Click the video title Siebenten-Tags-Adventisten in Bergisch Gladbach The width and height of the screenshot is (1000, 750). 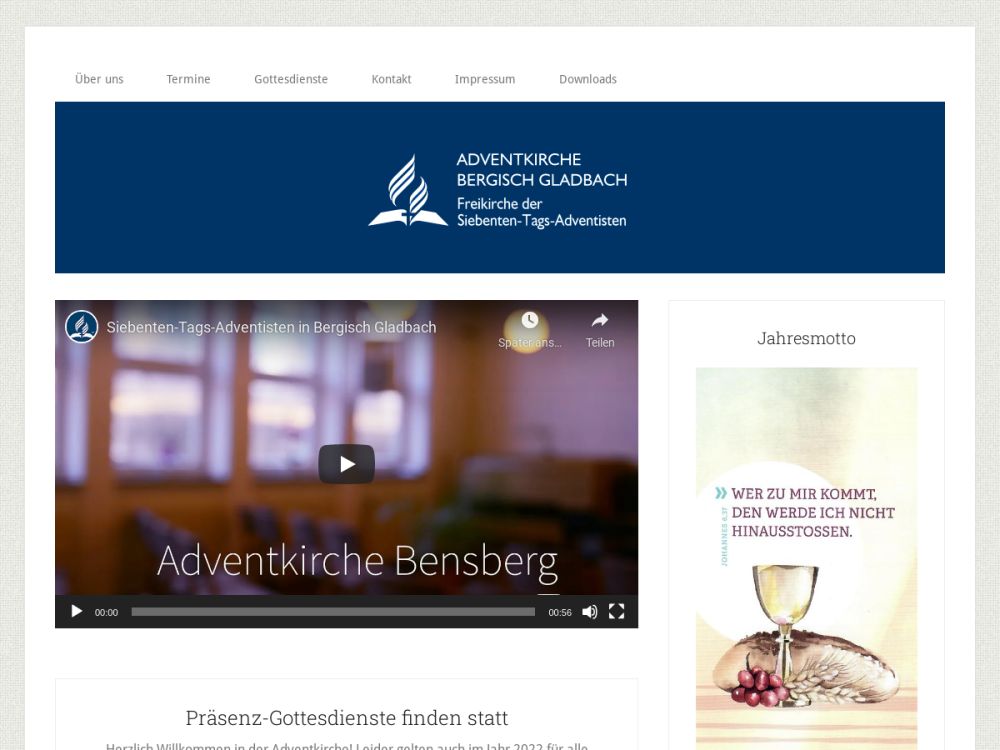coord(271,327)
